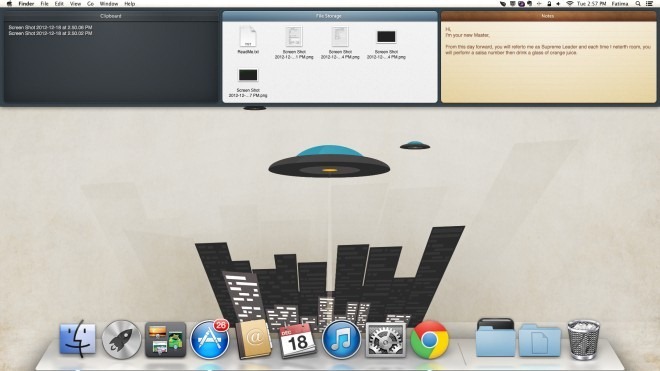The width and height of the screenshot is (660, 371).
Task: Click the lock icon in menu bar
Action: pos(549,4)
